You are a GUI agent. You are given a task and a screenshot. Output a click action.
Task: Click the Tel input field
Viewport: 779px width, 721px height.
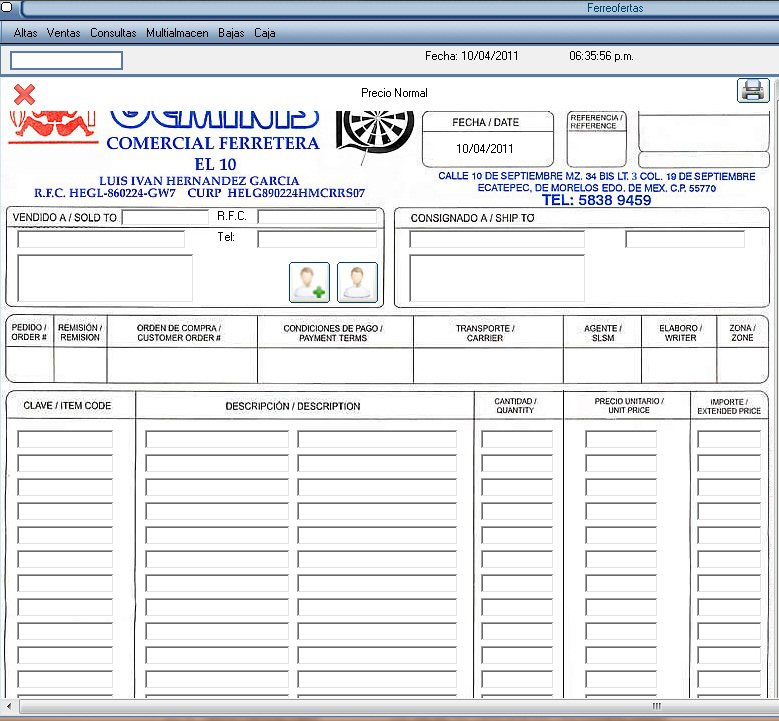pos(317,239)
